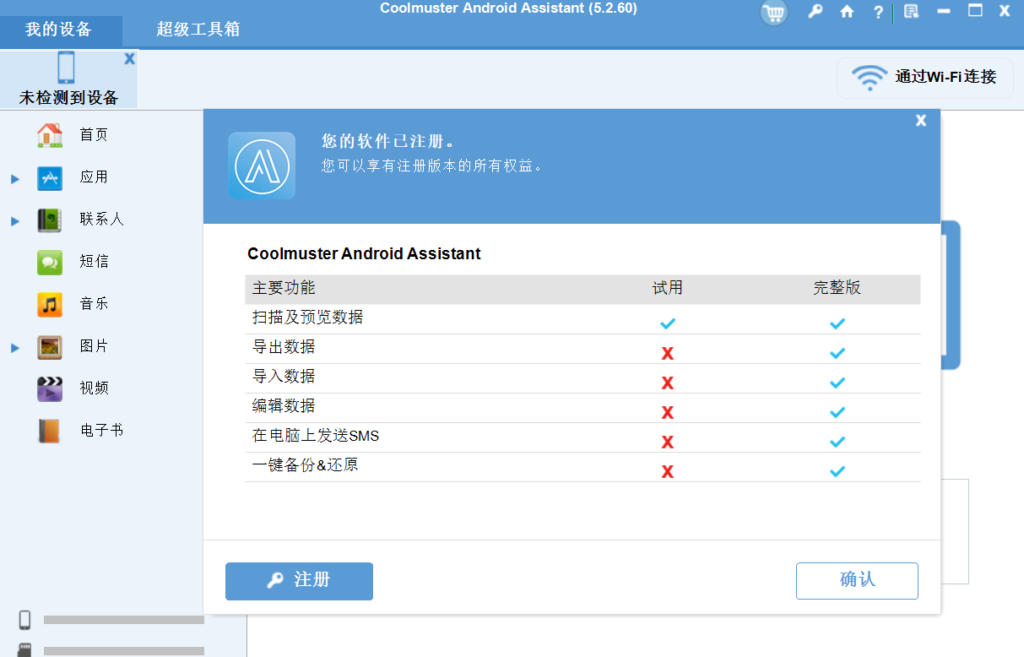This screenshot has height=657, width=1024.
Task: Open the shopping cart icon
Action: pos(774,12)
